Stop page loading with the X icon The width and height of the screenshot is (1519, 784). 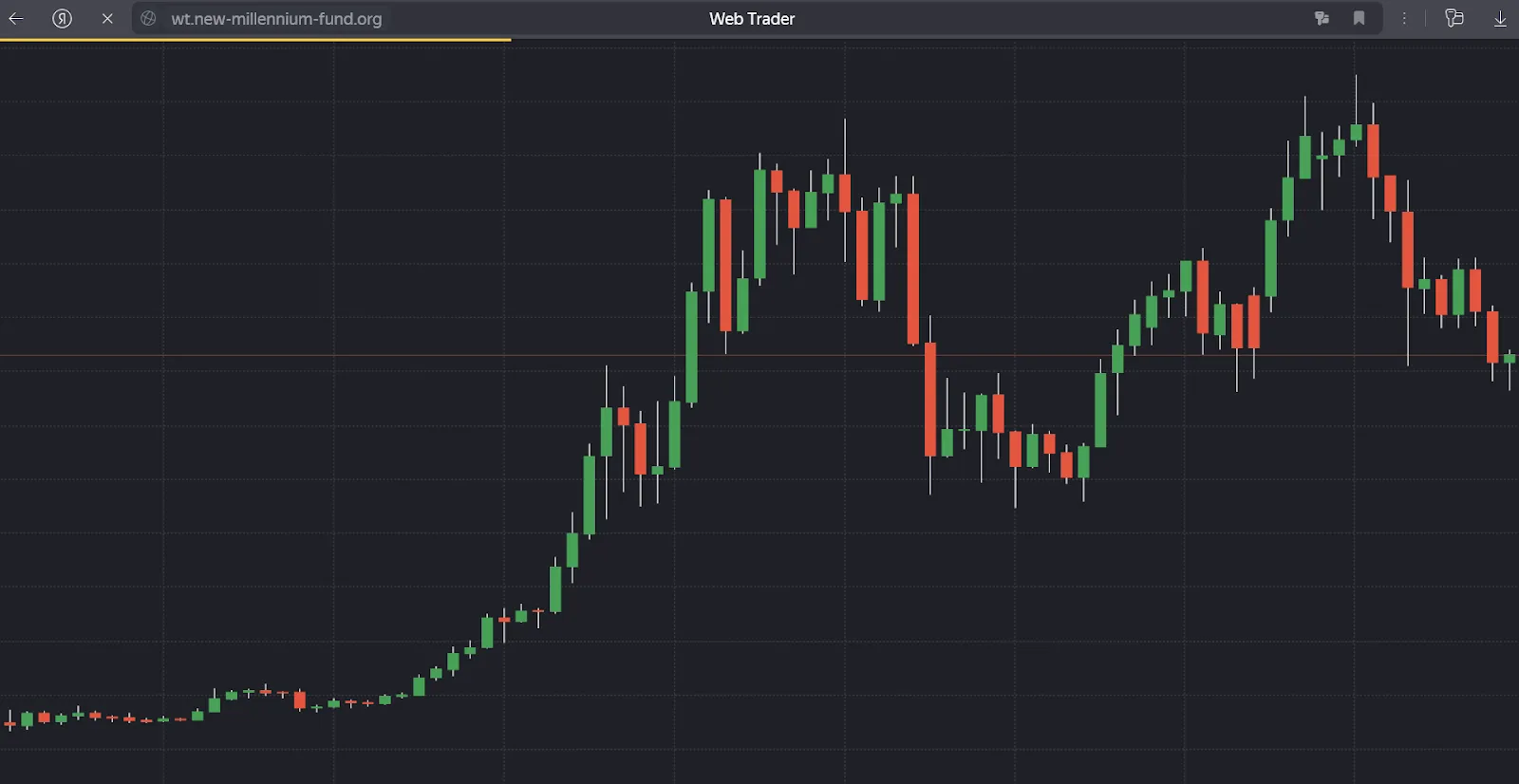107,18
